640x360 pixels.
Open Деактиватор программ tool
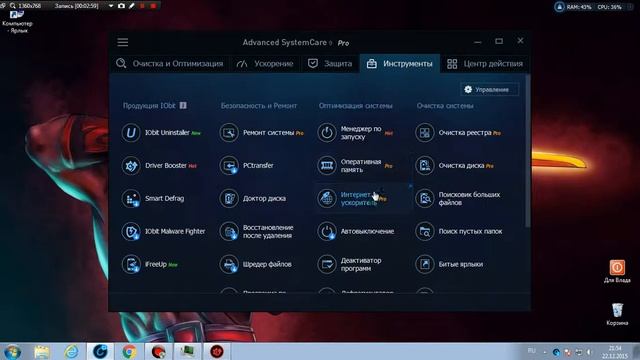tap(349, 264)
